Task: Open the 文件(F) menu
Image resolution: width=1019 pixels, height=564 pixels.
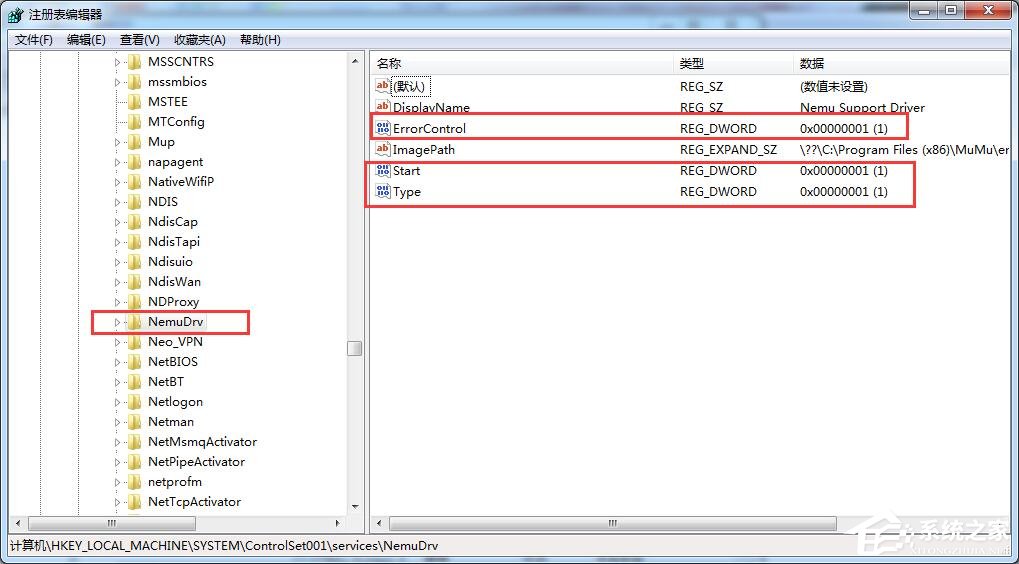Action: click(x=34, y=40)
